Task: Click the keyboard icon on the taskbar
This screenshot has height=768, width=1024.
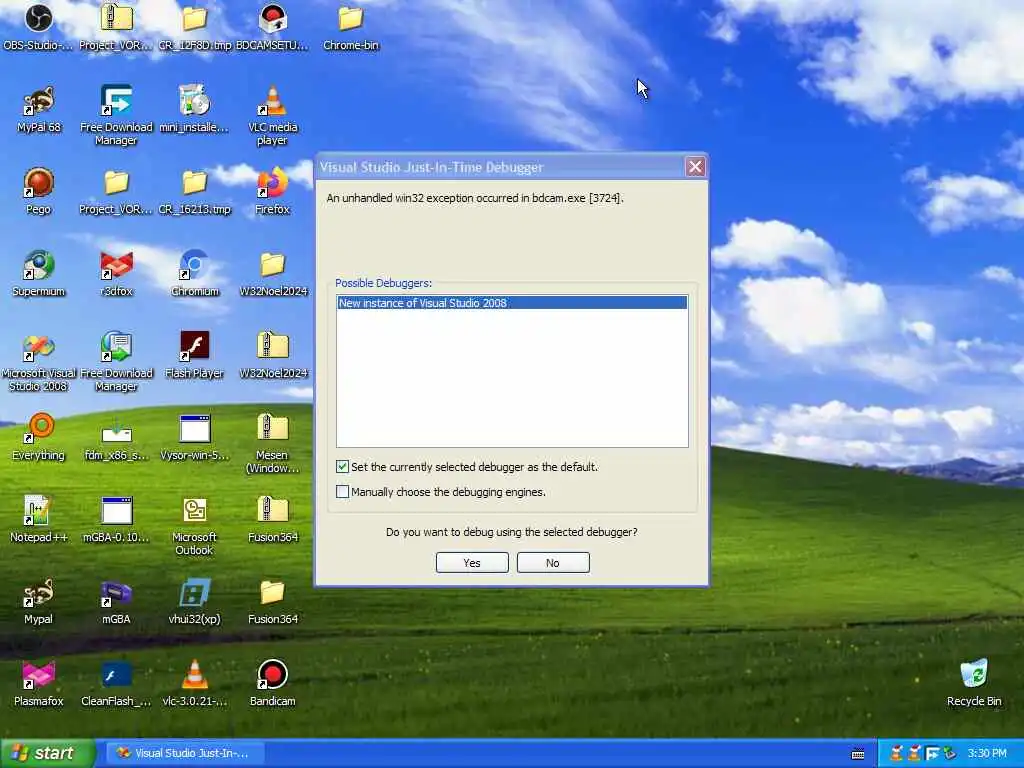Action: pos(858,754)
